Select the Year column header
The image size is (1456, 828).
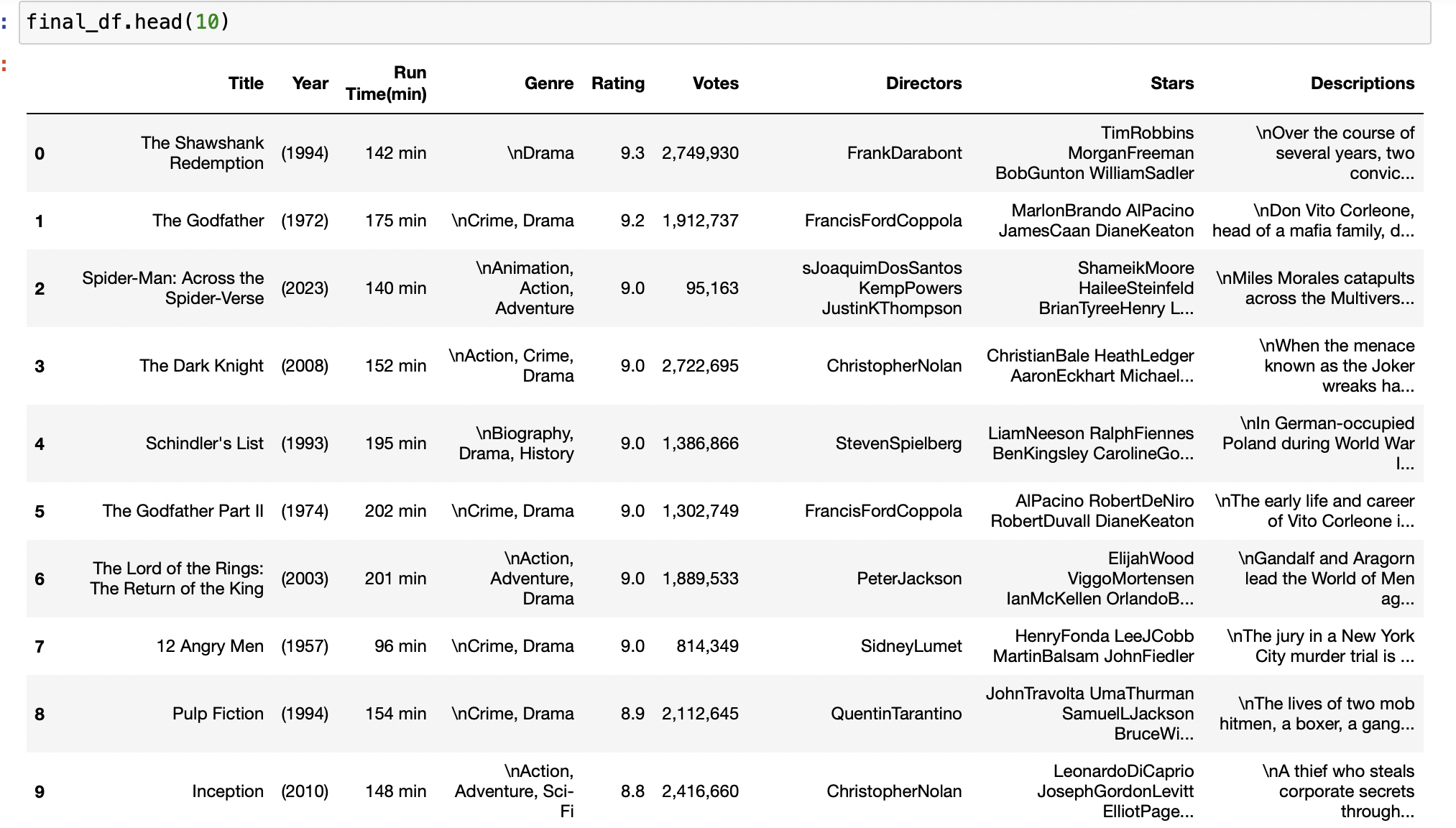click(x=309, y=83)
